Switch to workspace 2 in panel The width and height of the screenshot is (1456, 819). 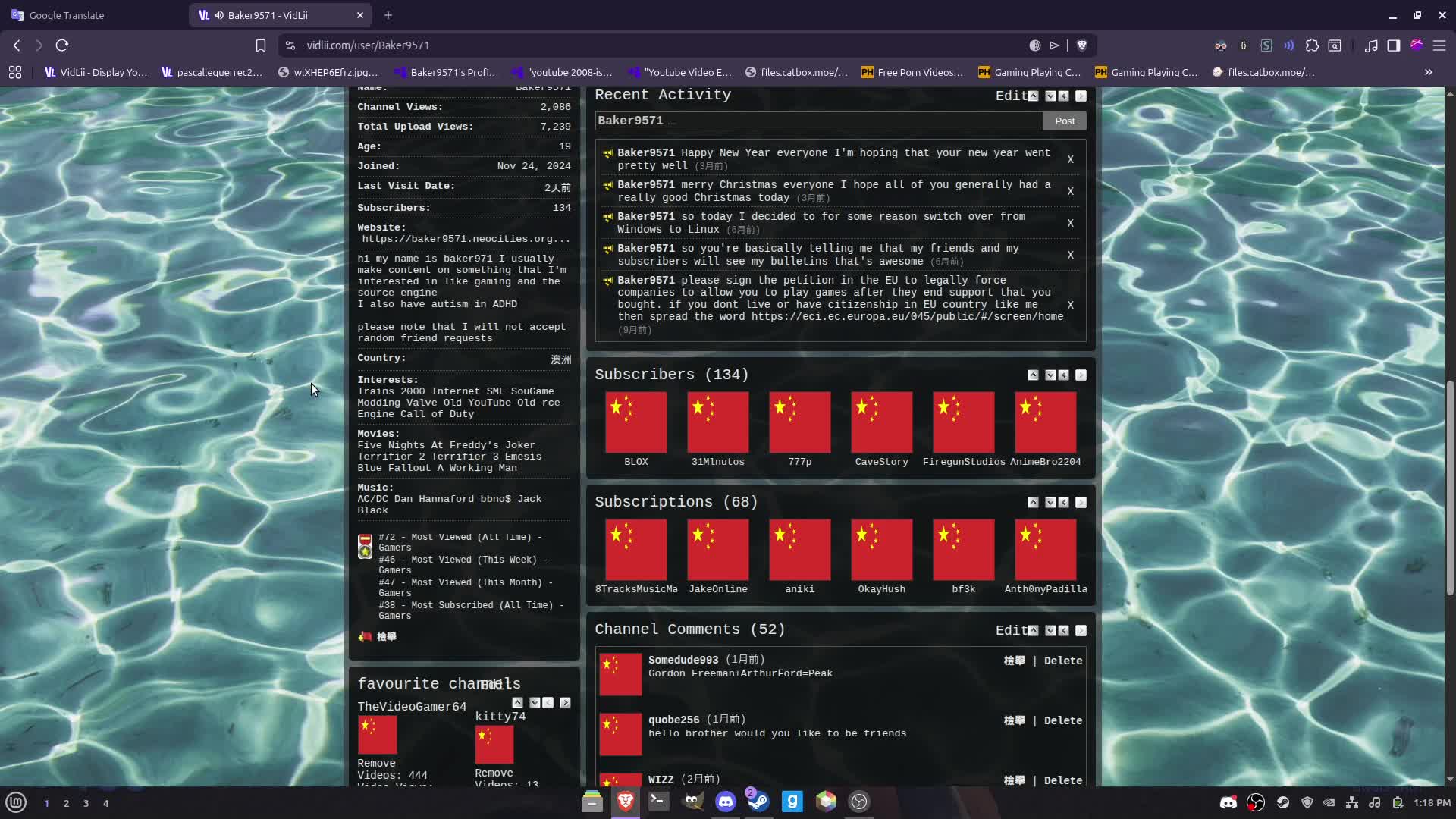[x=66, y=803]
